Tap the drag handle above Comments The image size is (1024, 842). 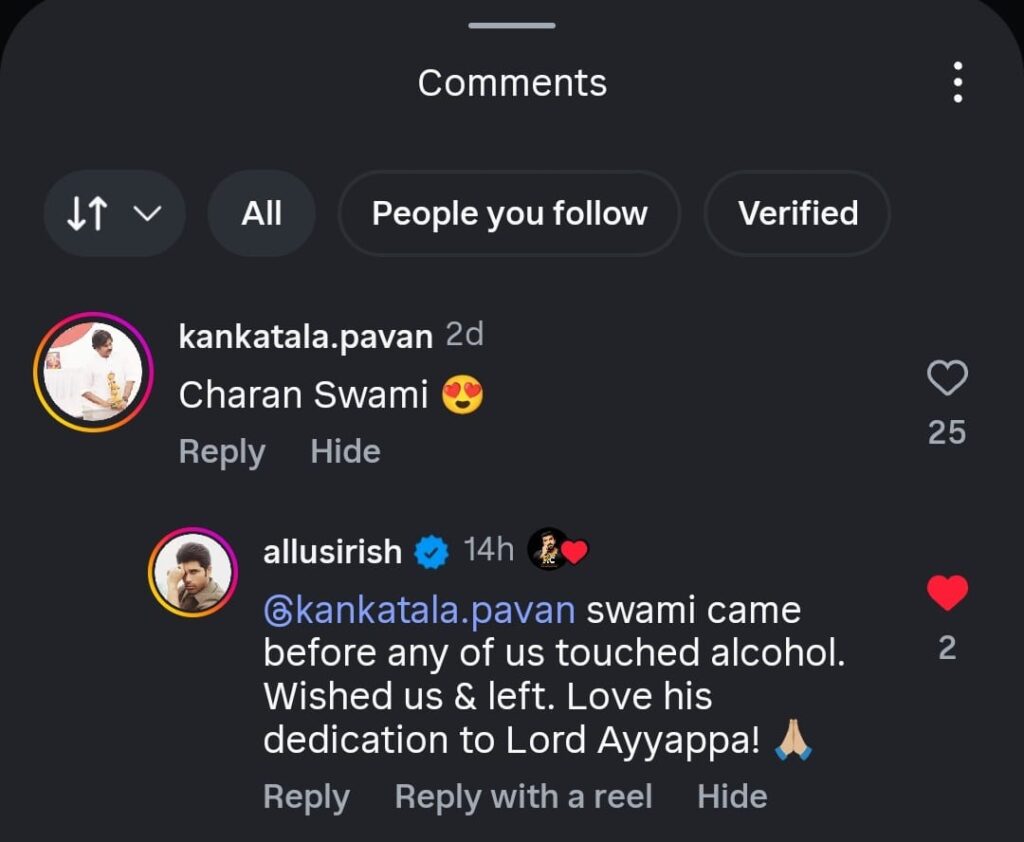click(x=511, y=24)
